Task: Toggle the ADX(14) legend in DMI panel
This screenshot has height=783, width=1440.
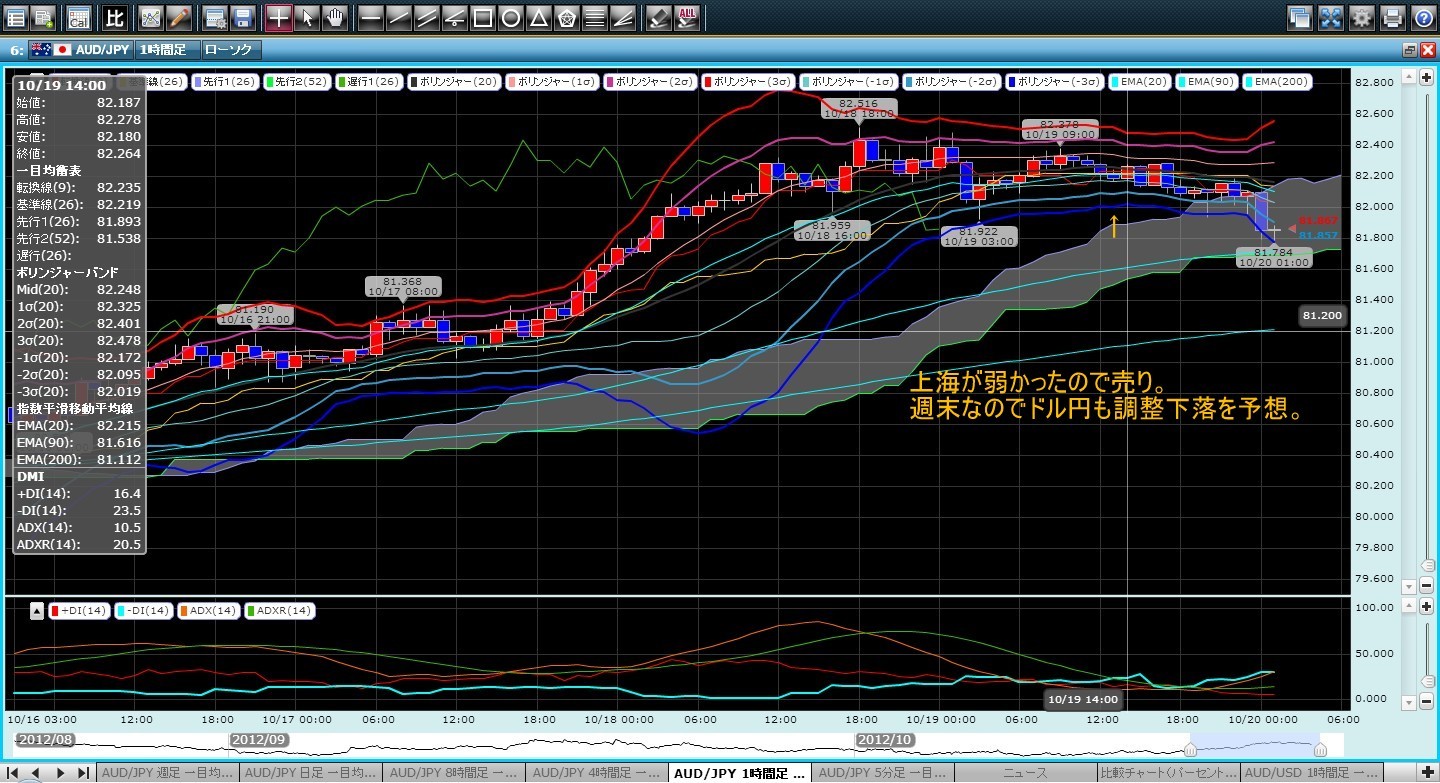Action: [x=209, y=610]
